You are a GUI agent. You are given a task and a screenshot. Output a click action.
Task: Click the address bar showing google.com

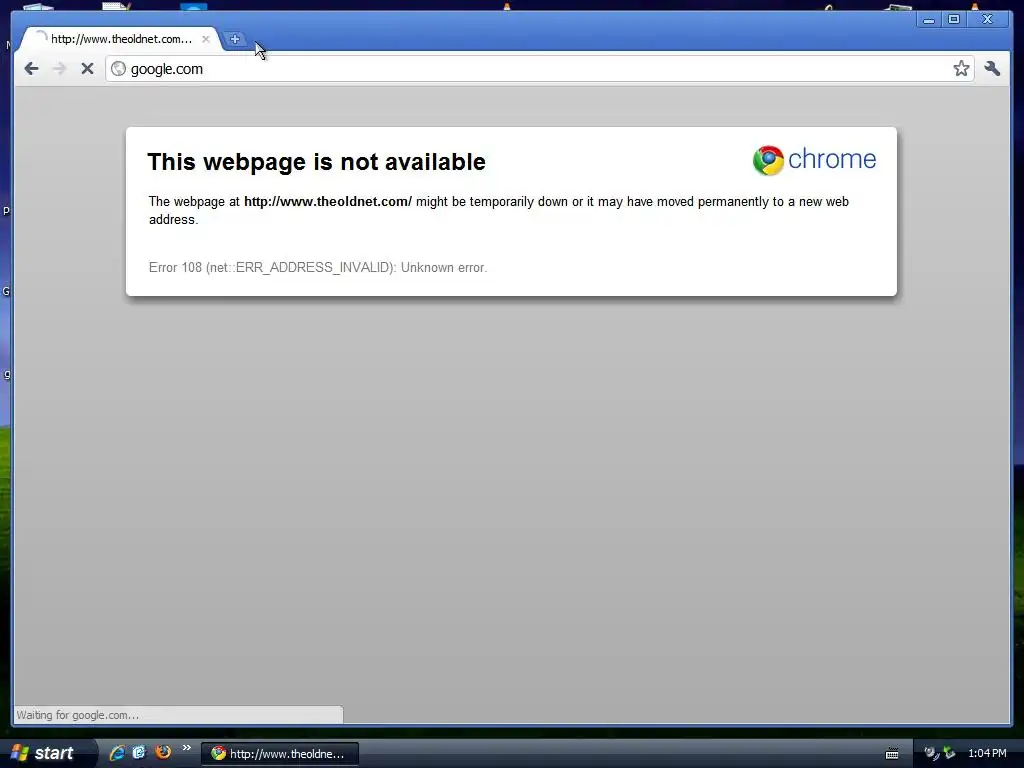tap(539, 69)
